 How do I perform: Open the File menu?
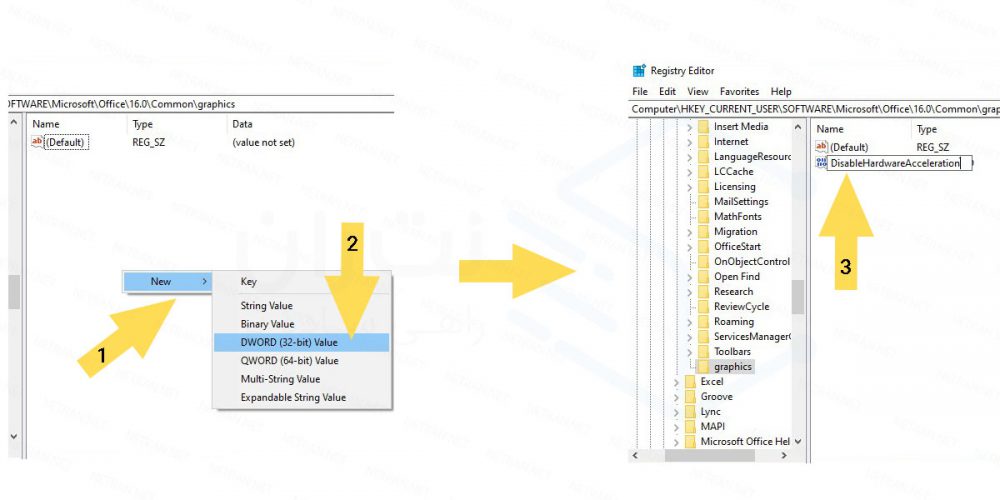[x=640, y=92]
